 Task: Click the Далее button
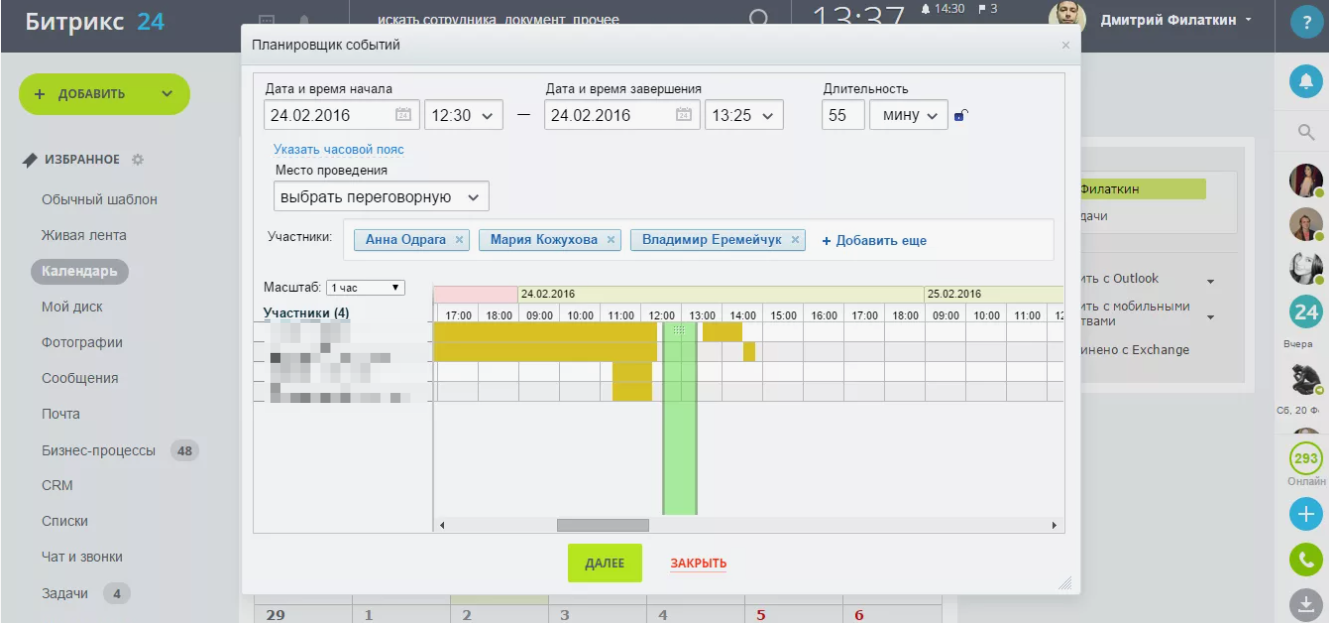click(604, 563)
